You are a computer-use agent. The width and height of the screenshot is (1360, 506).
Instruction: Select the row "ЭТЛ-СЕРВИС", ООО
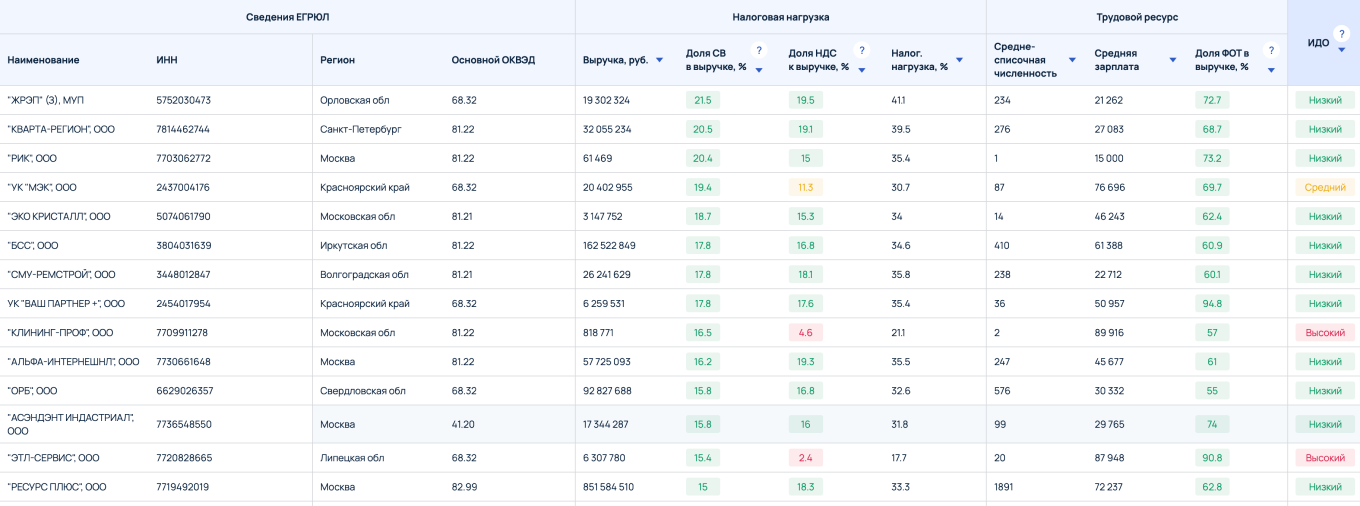click(680, 458)
